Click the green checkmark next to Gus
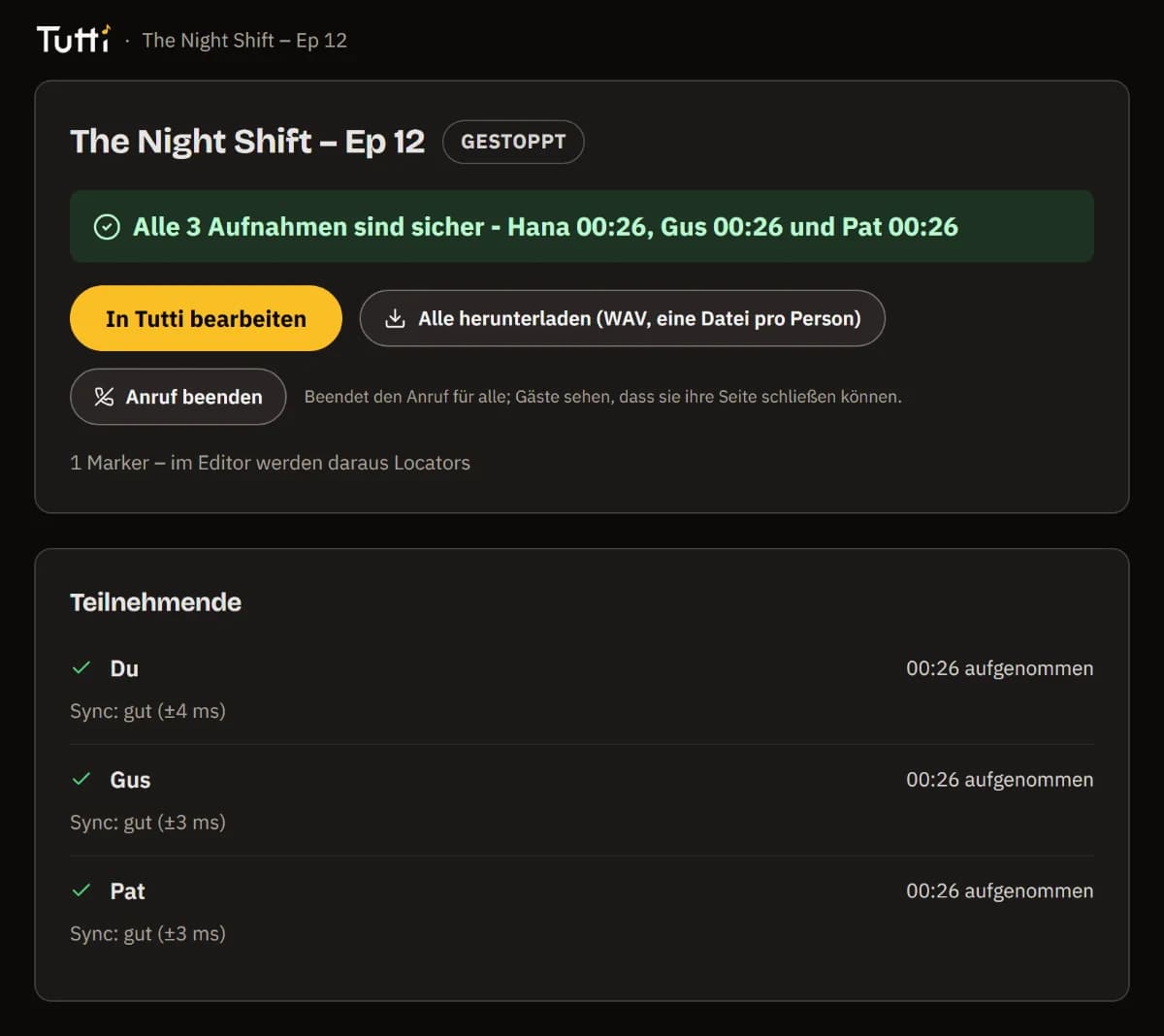The image size is (1164, 1036). click(81, 779)
